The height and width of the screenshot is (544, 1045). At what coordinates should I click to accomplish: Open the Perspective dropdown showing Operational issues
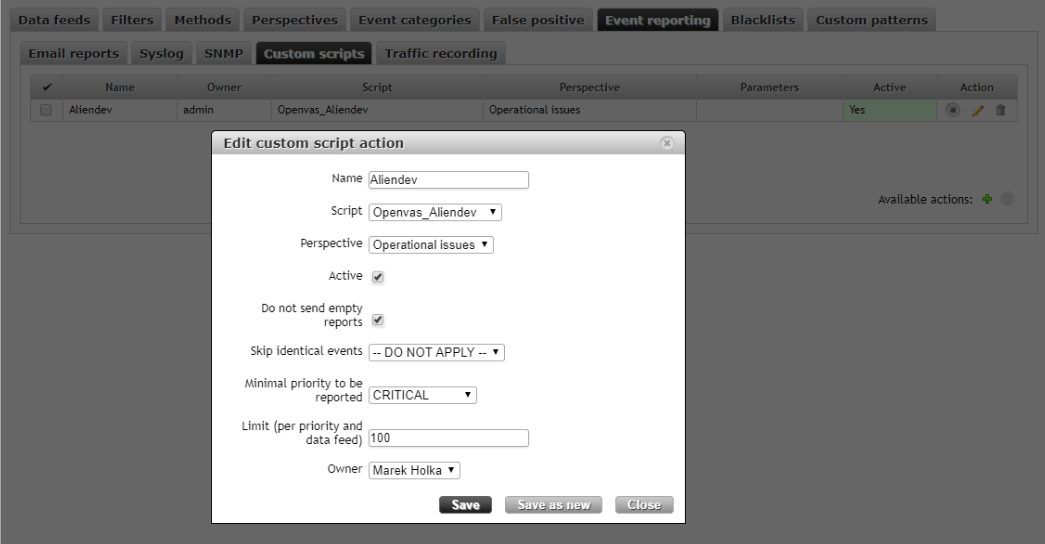coord(431,244)
